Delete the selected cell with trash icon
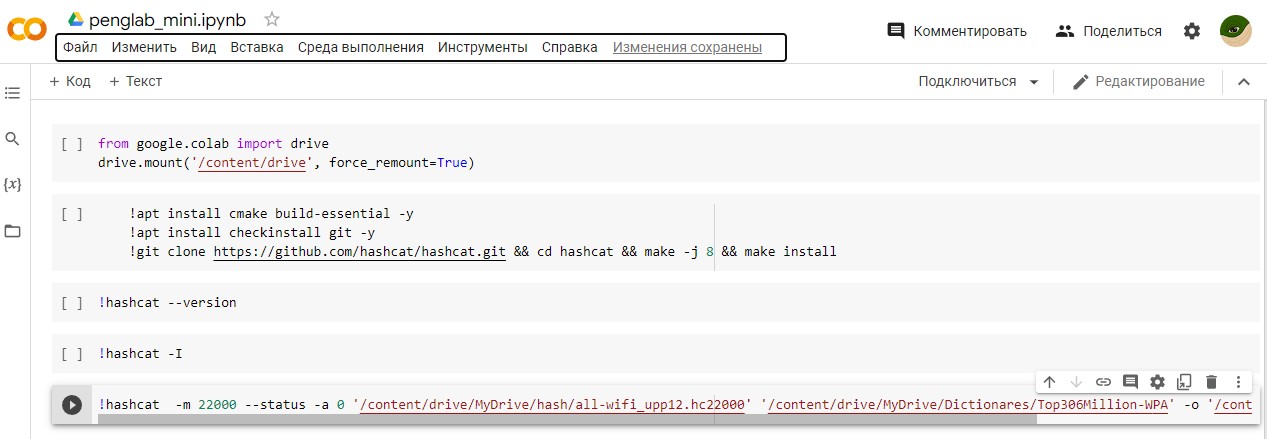The image size is (1267, 439). pos(1211,381)
